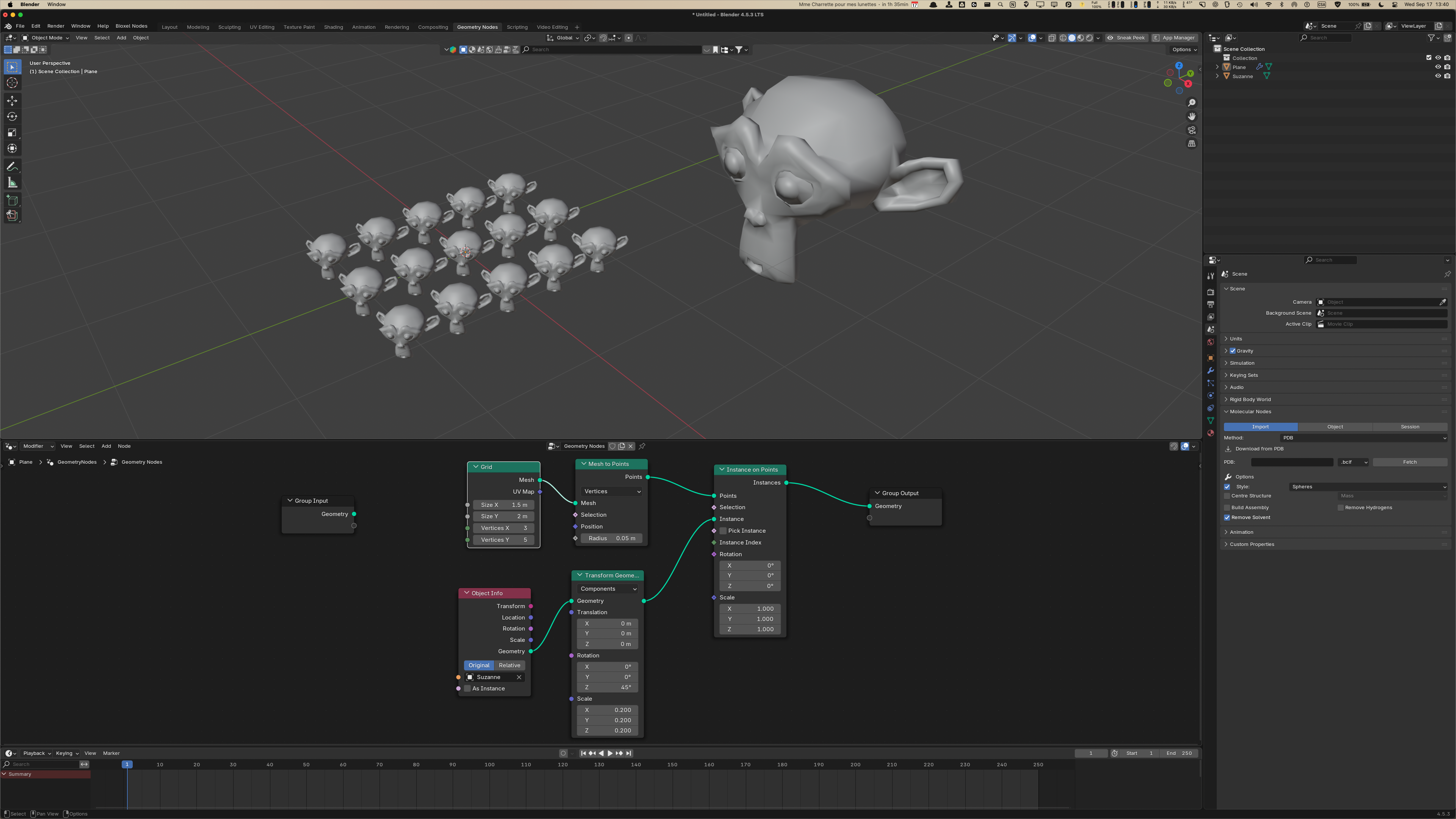Open the Object Data properties tab icon
This screenshot has width=1456, height=819.
1211,420
